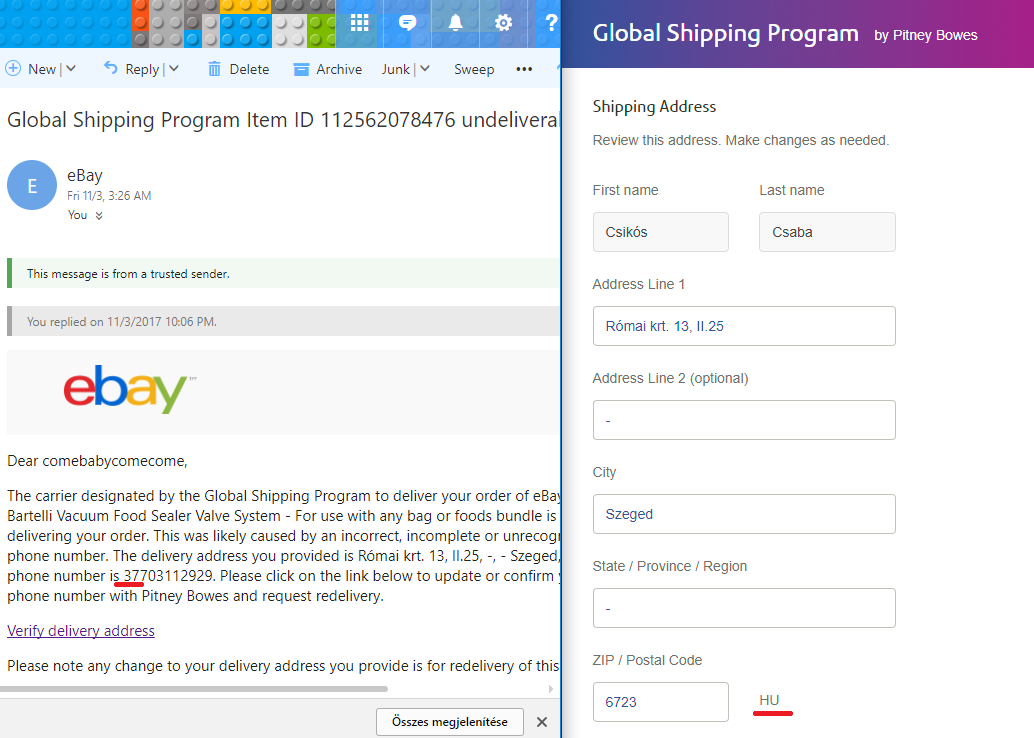Image resolution: width=1034 pixels, height=738 pixels.
Task: Open the app launcher grid icon
Action: [x=359, y=23]
